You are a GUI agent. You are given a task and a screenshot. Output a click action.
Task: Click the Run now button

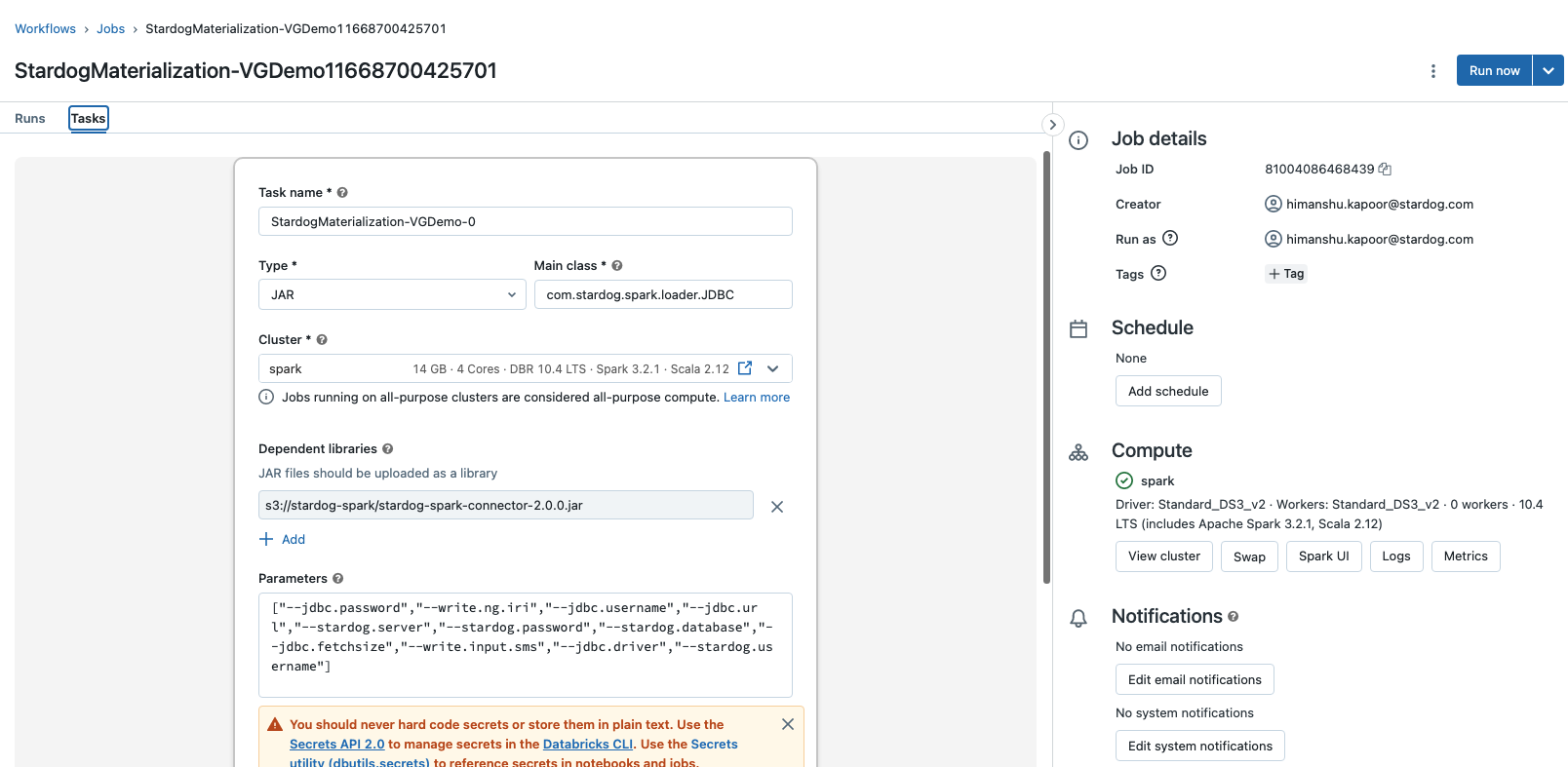[1494, 70]
